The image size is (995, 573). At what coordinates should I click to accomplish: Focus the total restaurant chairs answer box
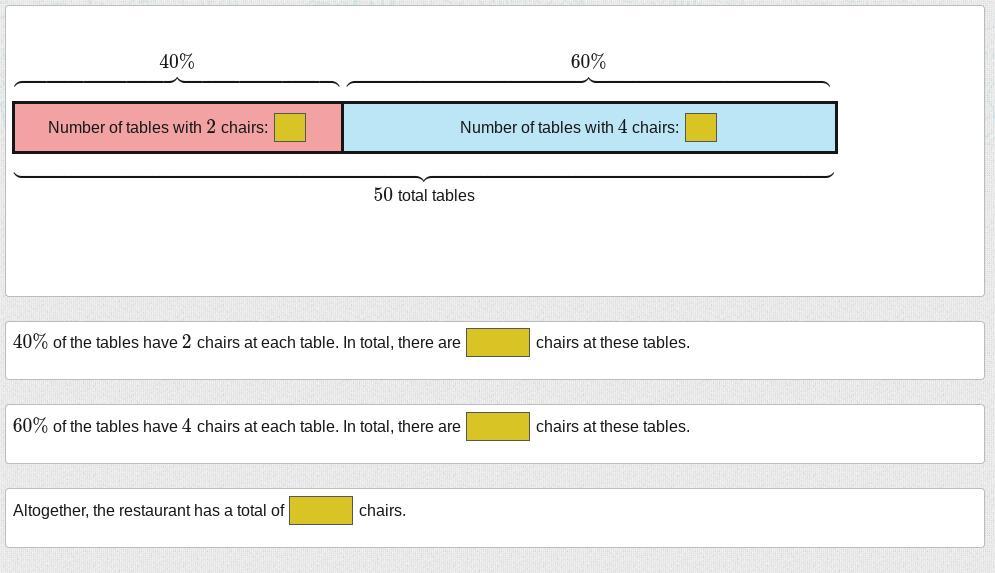(321, 511)
